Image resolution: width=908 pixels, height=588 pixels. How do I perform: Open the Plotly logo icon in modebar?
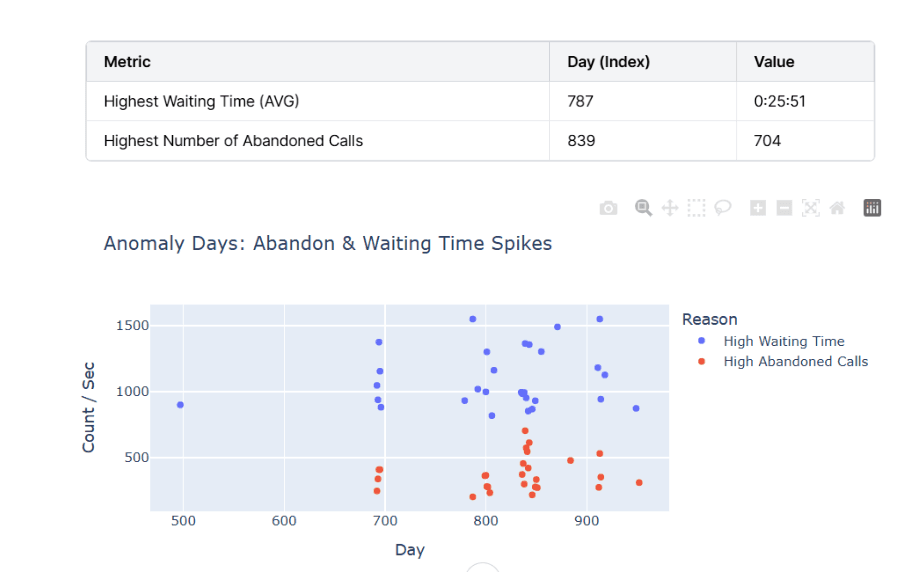(872, 208)
